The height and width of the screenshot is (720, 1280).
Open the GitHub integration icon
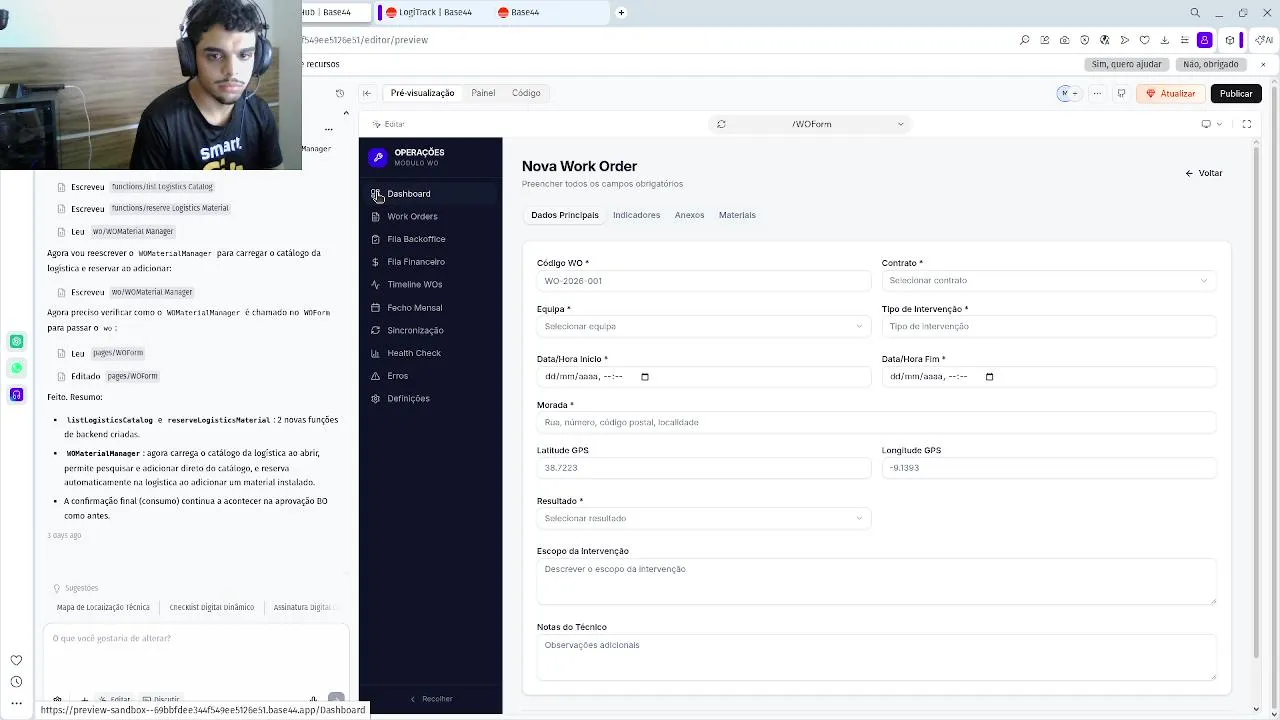point(1121,93)
